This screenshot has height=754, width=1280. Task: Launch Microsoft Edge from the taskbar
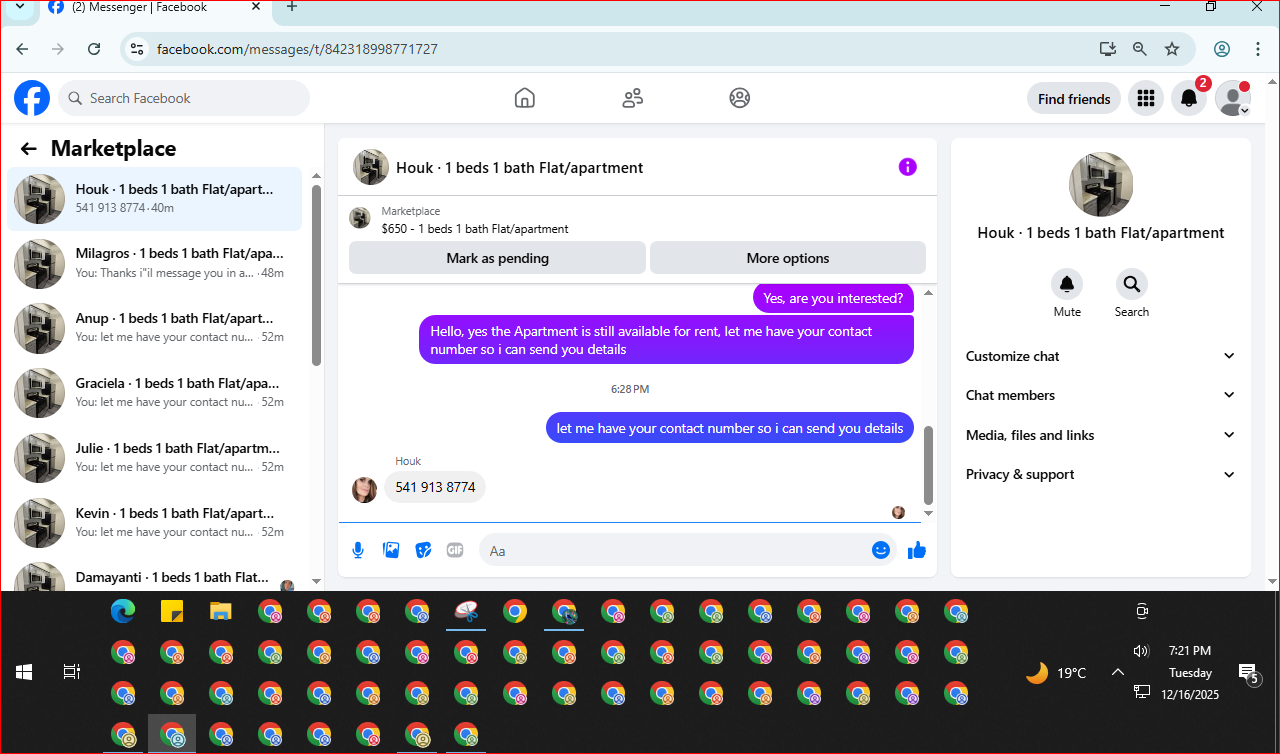click(x=123, y=611)
